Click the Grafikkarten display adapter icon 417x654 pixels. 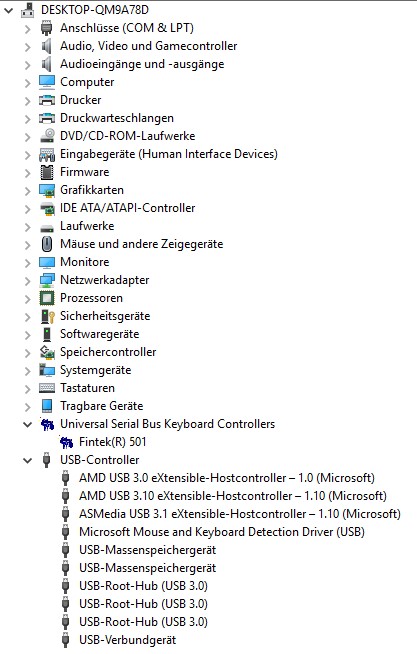[47, 190]
